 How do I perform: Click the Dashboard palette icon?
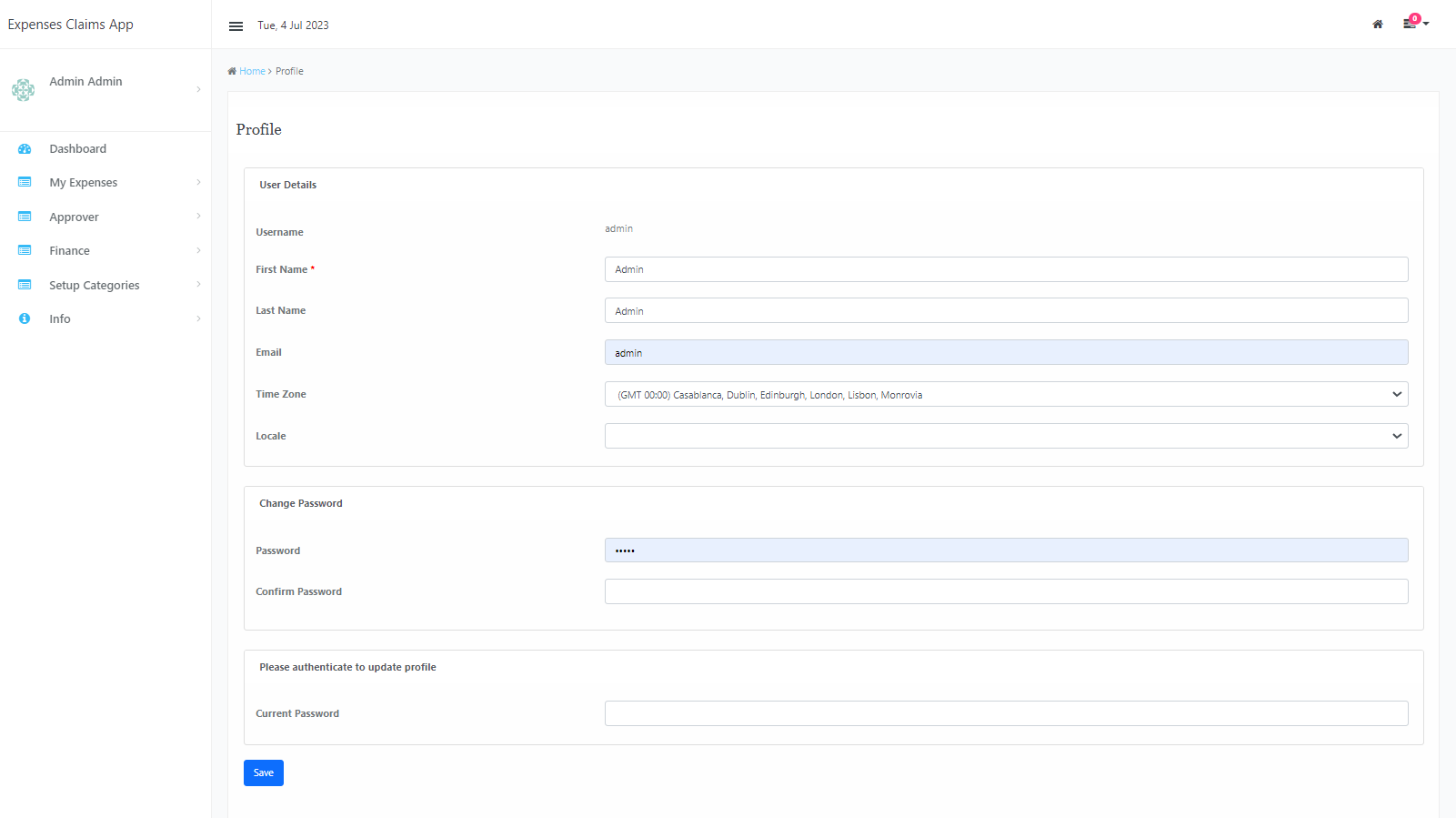[25, 149]
